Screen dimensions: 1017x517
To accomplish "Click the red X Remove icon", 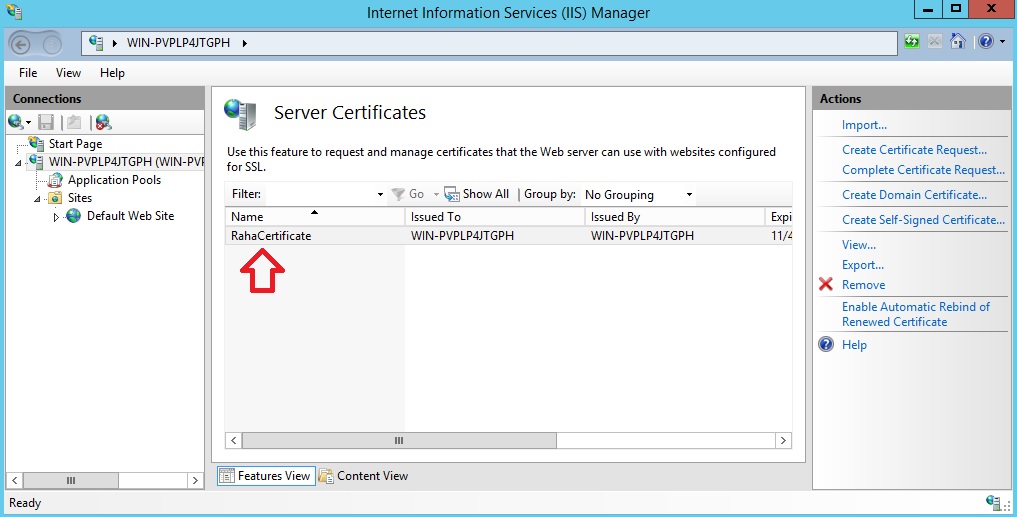I will pos(826,284).
